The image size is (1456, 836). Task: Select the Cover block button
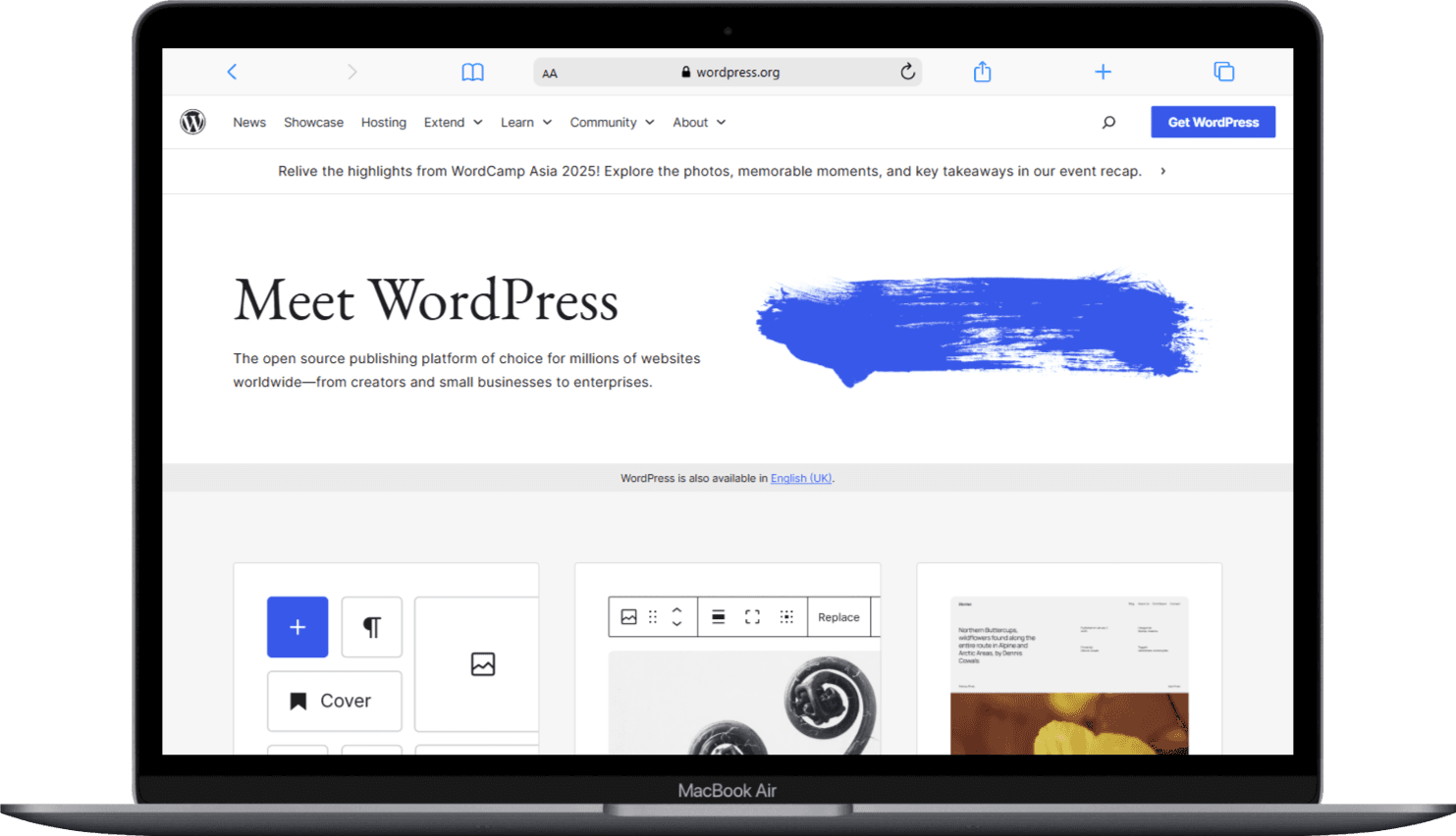(x=335, y=701)
